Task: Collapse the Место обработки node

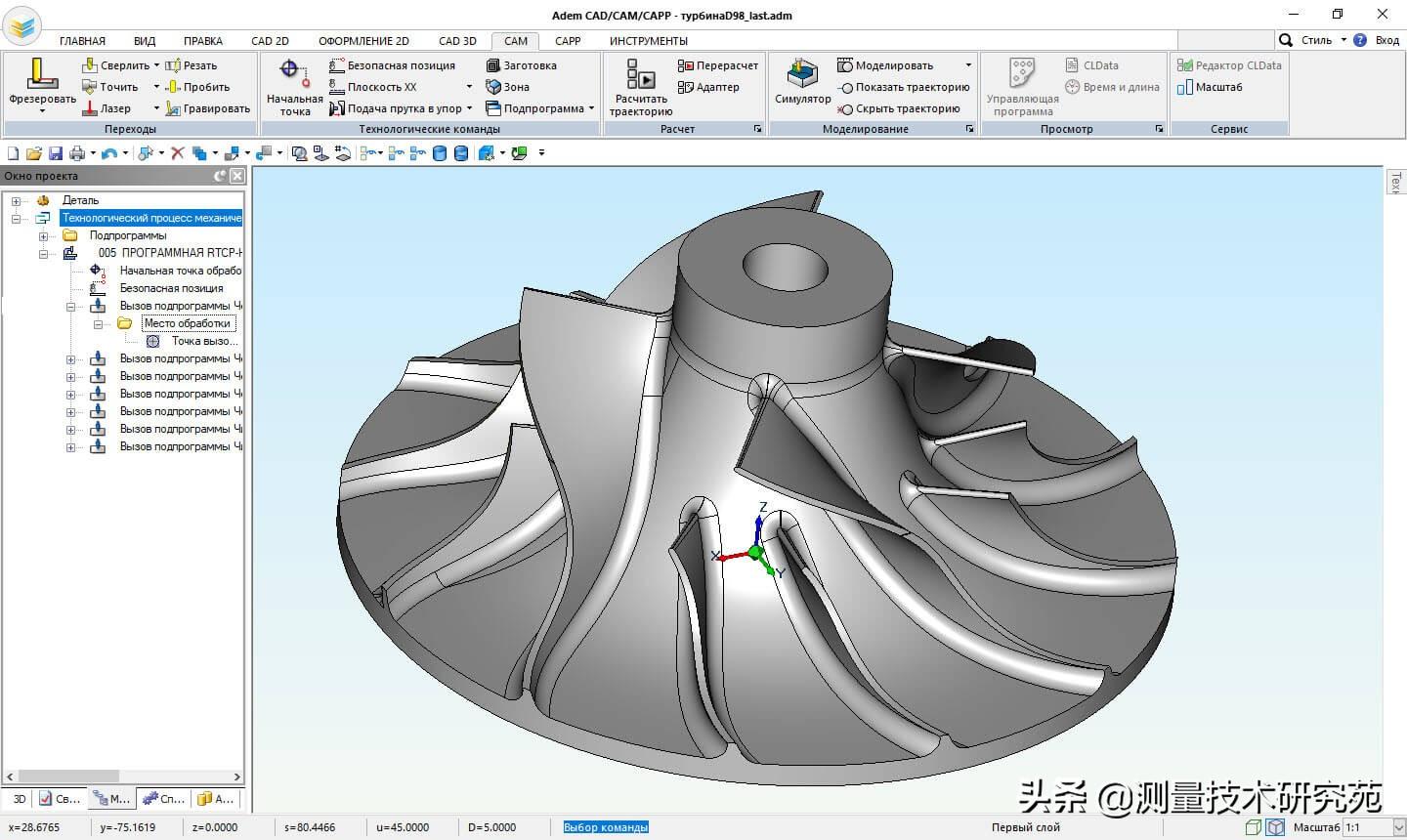Action: (x=98, y=323)
